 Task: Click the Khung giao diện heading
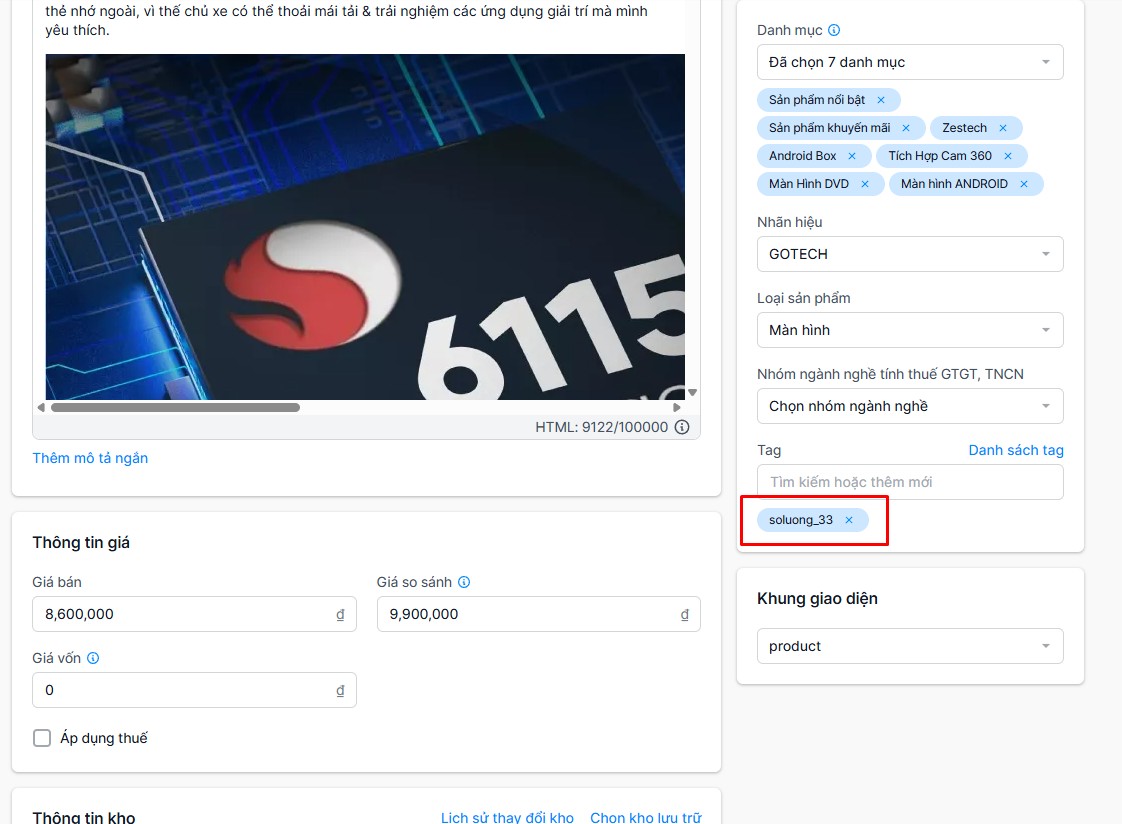click(x=817, y=599)
